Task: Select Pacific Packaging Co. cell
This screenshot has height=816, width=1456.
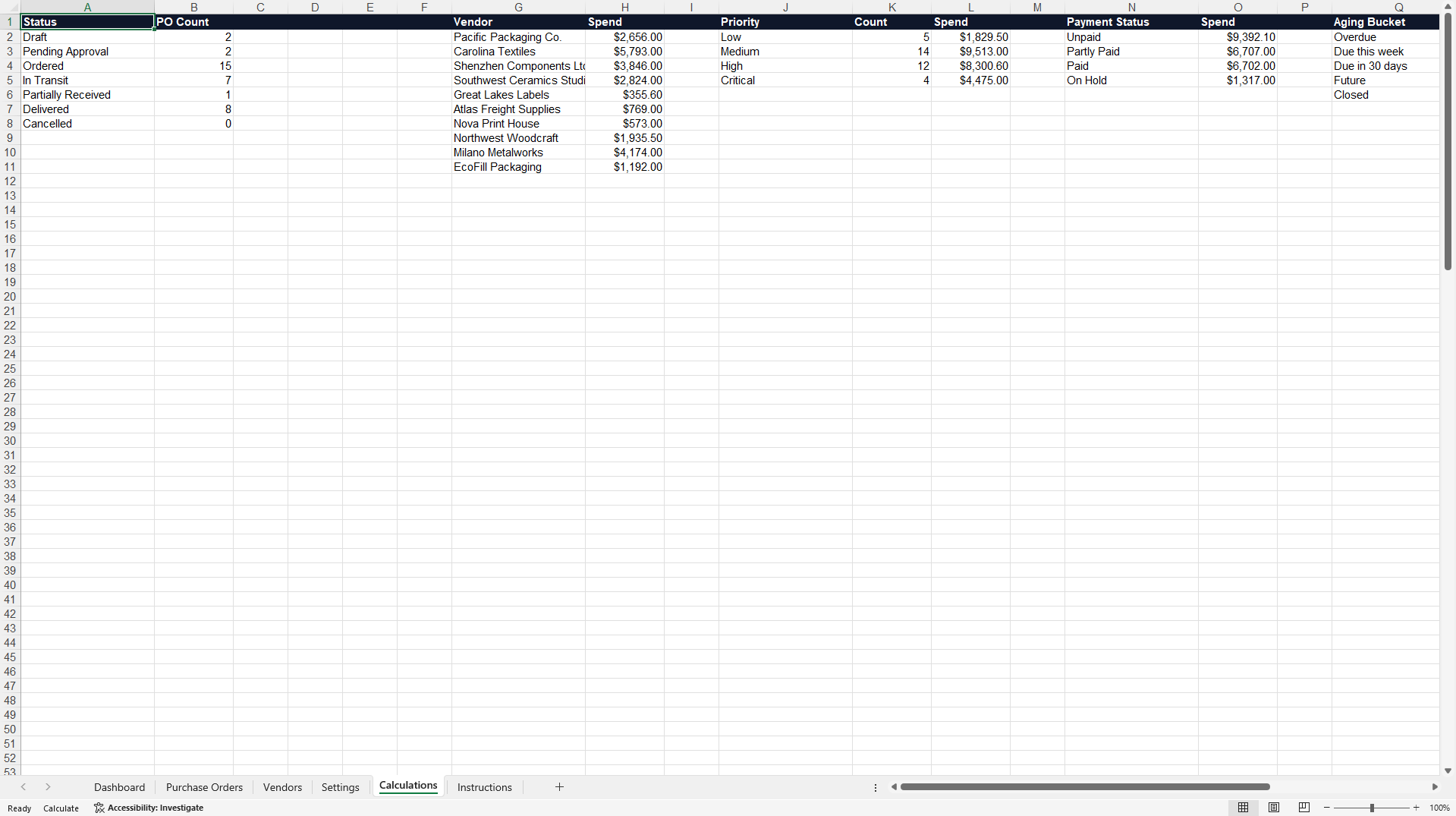Action: point(518,37)
